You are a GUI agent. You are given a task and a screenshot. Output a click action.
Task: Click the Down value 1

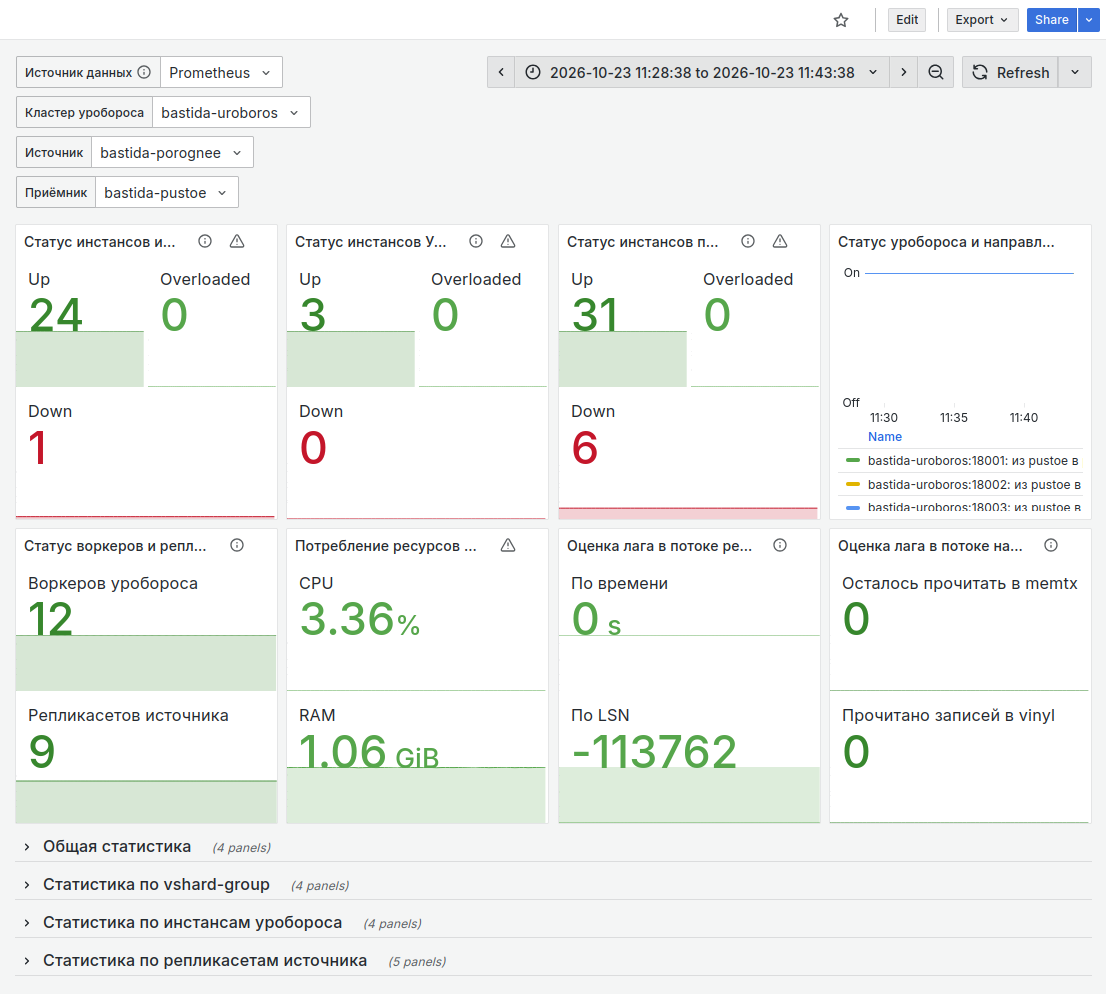click(x=37, y=448)
